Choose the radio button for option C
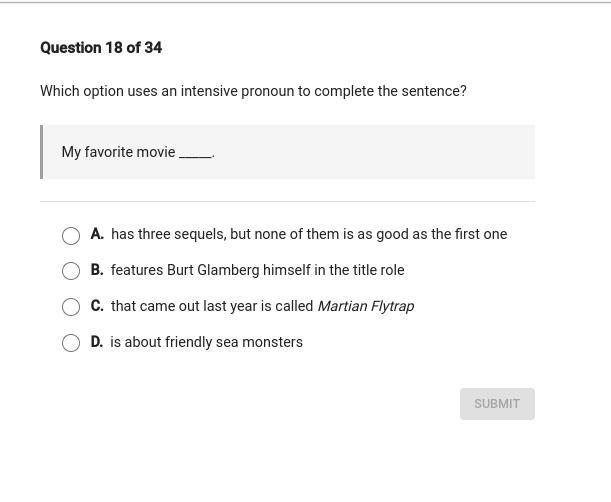Screen dimensions: 611x502 (x=71, y=307)
